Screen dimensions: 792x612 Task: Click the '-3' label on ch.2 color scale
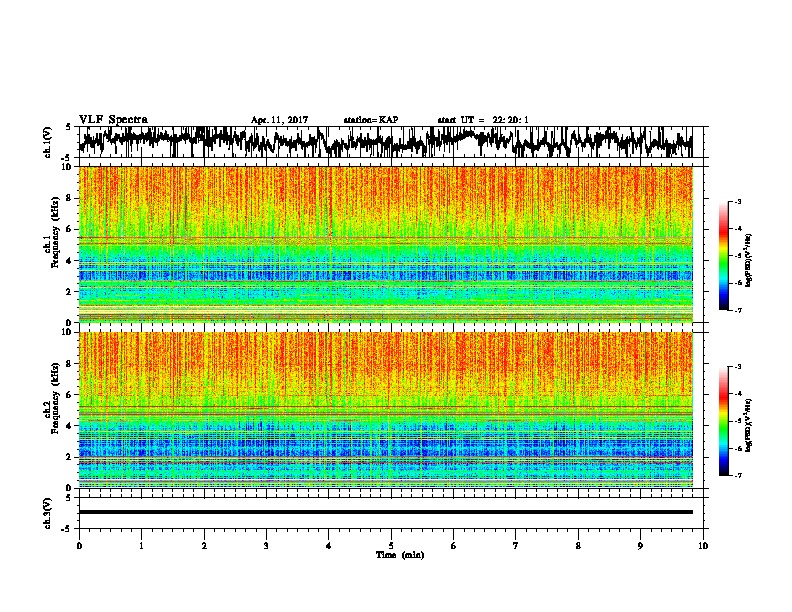point(737,367)
